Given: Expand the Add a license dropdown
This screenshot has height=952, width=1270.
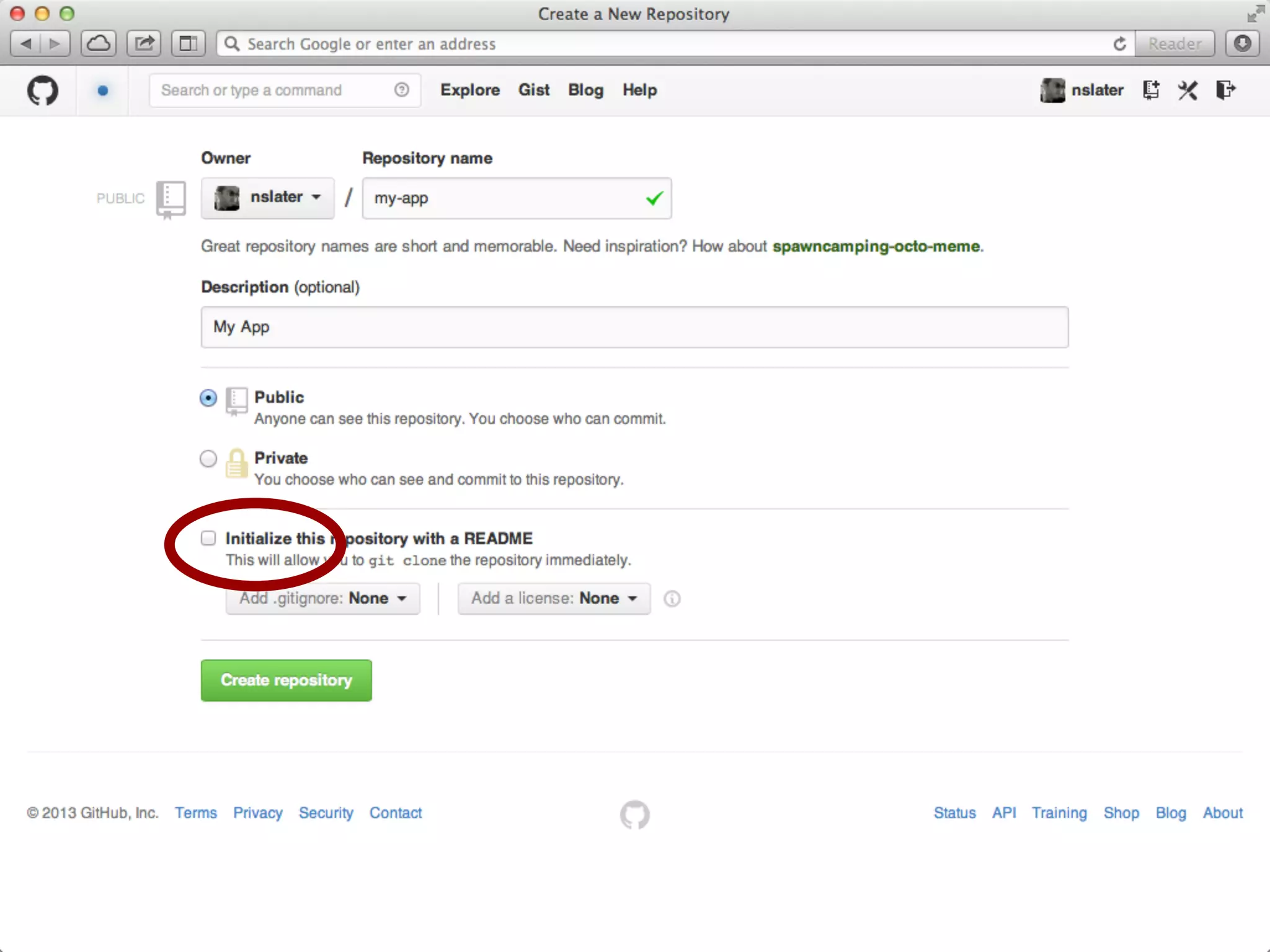Looking at the screenshot, I should click(554, 599).
